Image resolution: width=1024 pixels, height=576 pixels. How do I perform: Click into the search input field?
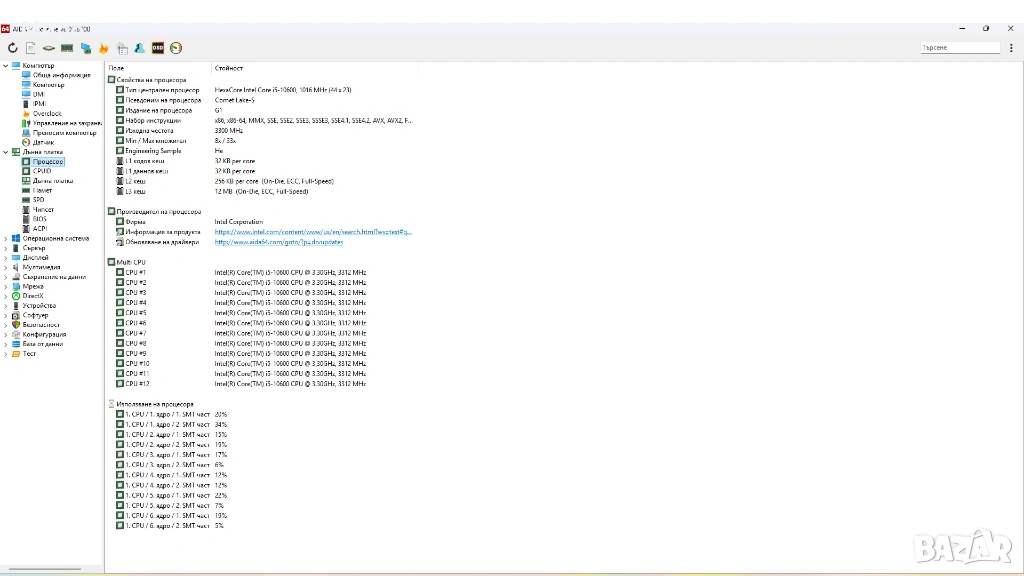(959, 48)
